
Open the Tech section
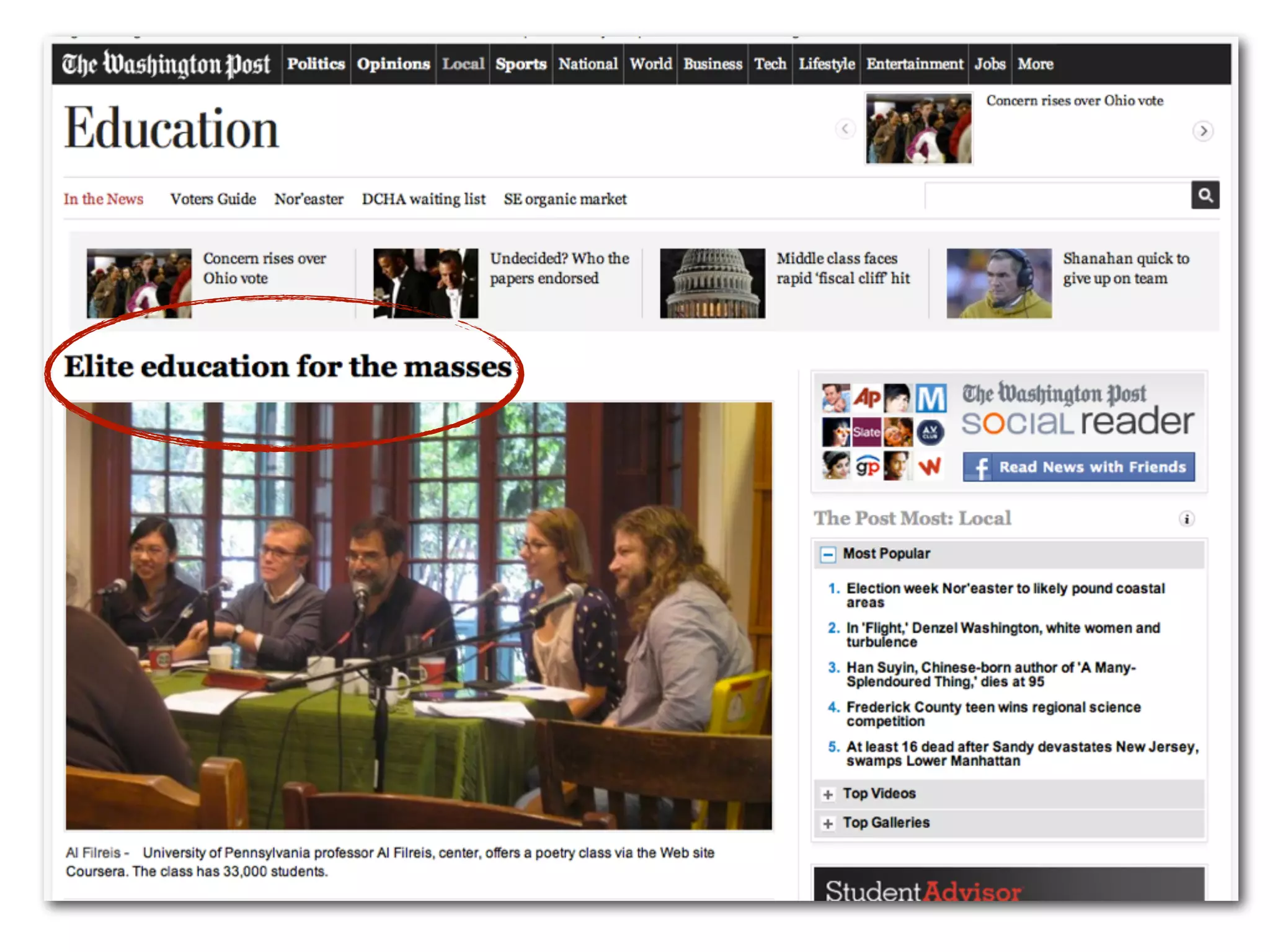pyautogui.click(x=770, y=64)
